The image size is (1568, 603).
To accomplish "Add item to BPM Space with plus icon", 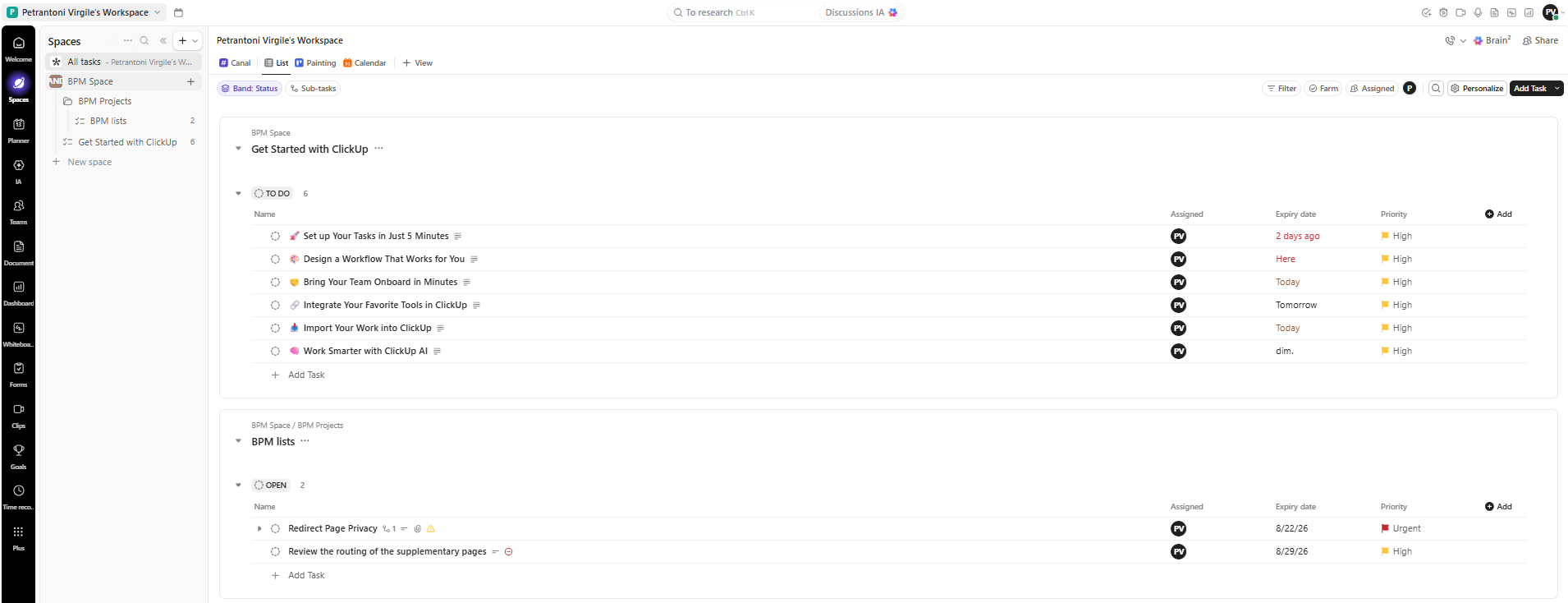I will 190,81.
